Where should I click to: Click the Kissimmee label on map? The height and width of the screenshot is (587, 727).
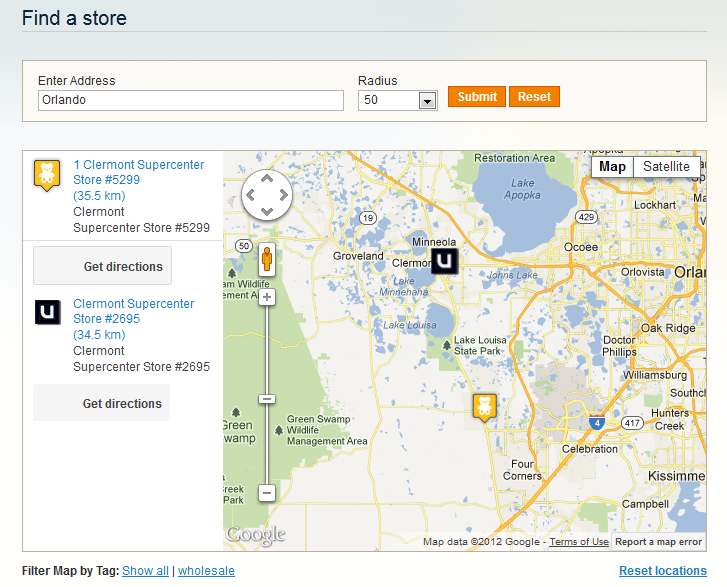(x=676, y=476)
